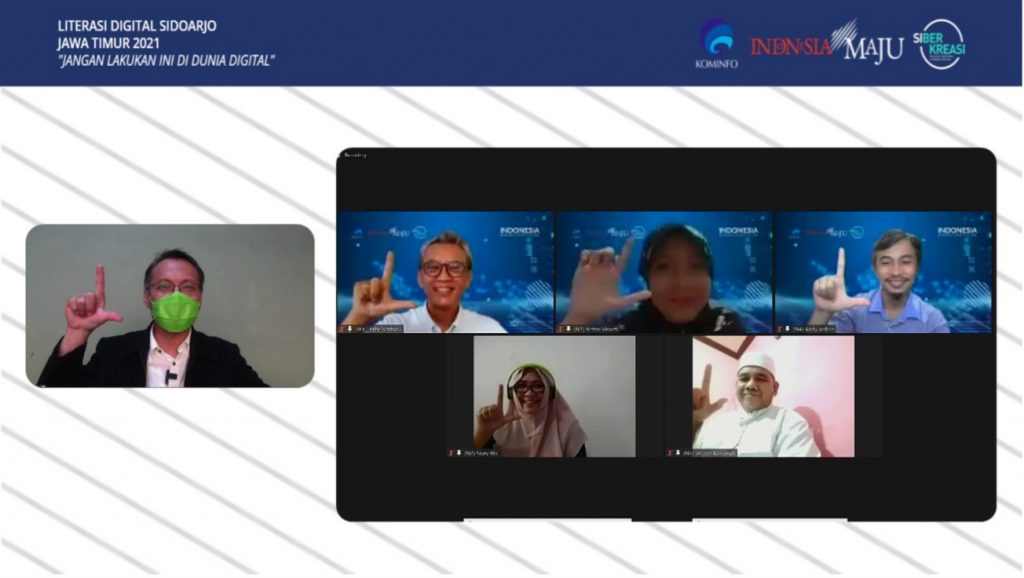This screenshot has width=1024, height=578.
Task: Select the video tile of man in white cap
Action: tap(759, 396)
